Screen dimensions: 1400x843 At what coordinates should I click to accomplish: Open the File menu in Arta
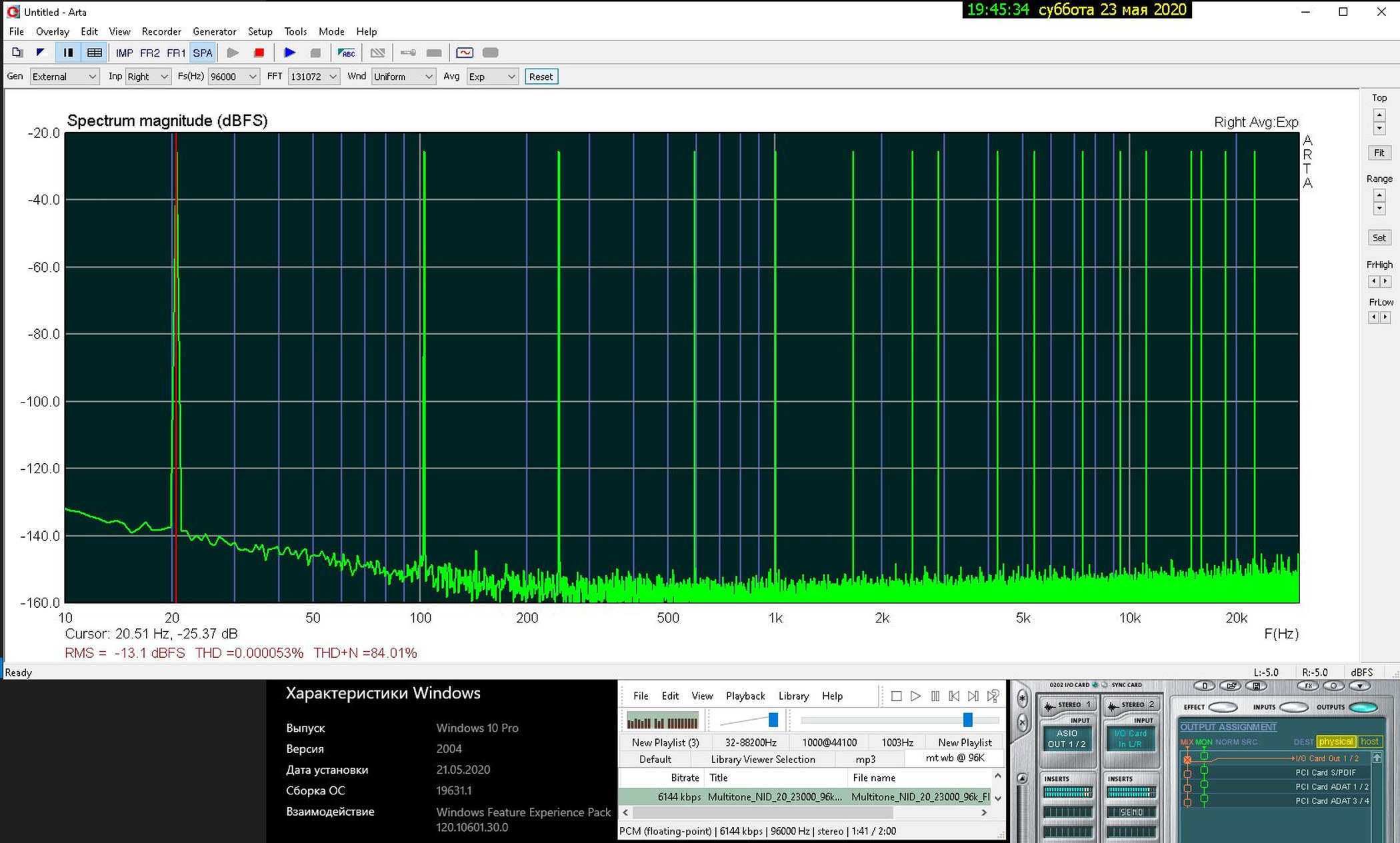(x=17, y=31)
